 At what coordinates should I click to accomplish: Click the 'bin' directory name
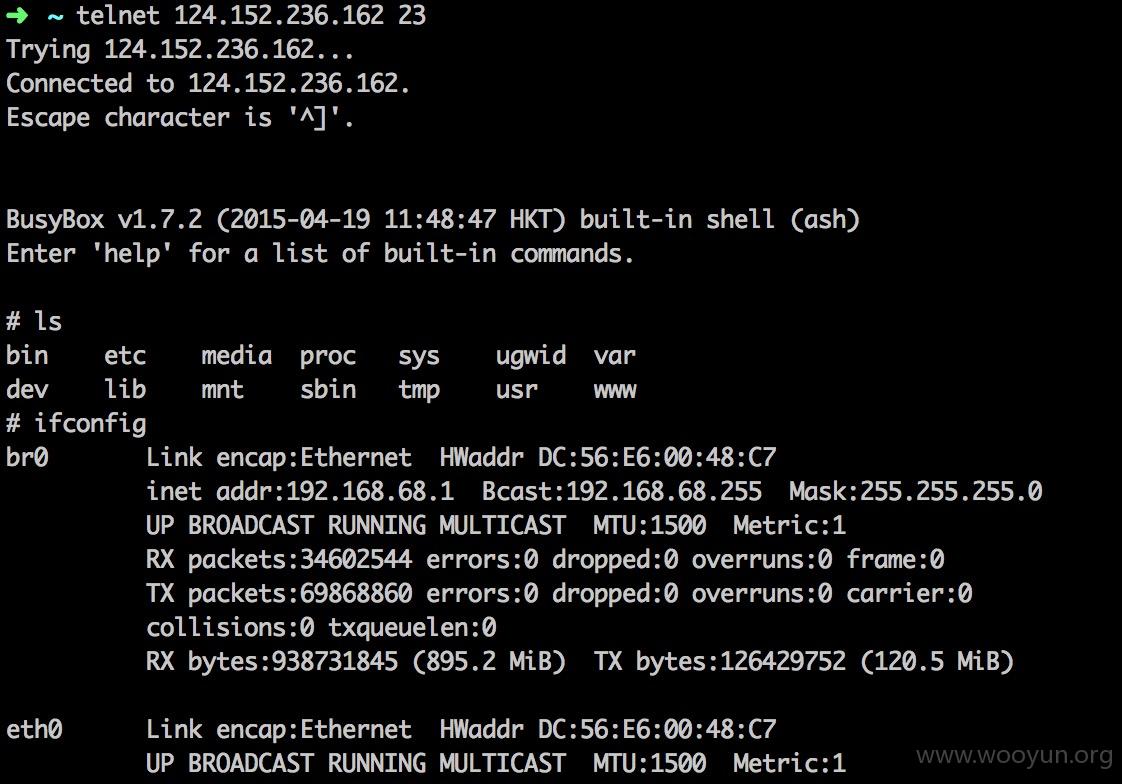click(27, 355)
